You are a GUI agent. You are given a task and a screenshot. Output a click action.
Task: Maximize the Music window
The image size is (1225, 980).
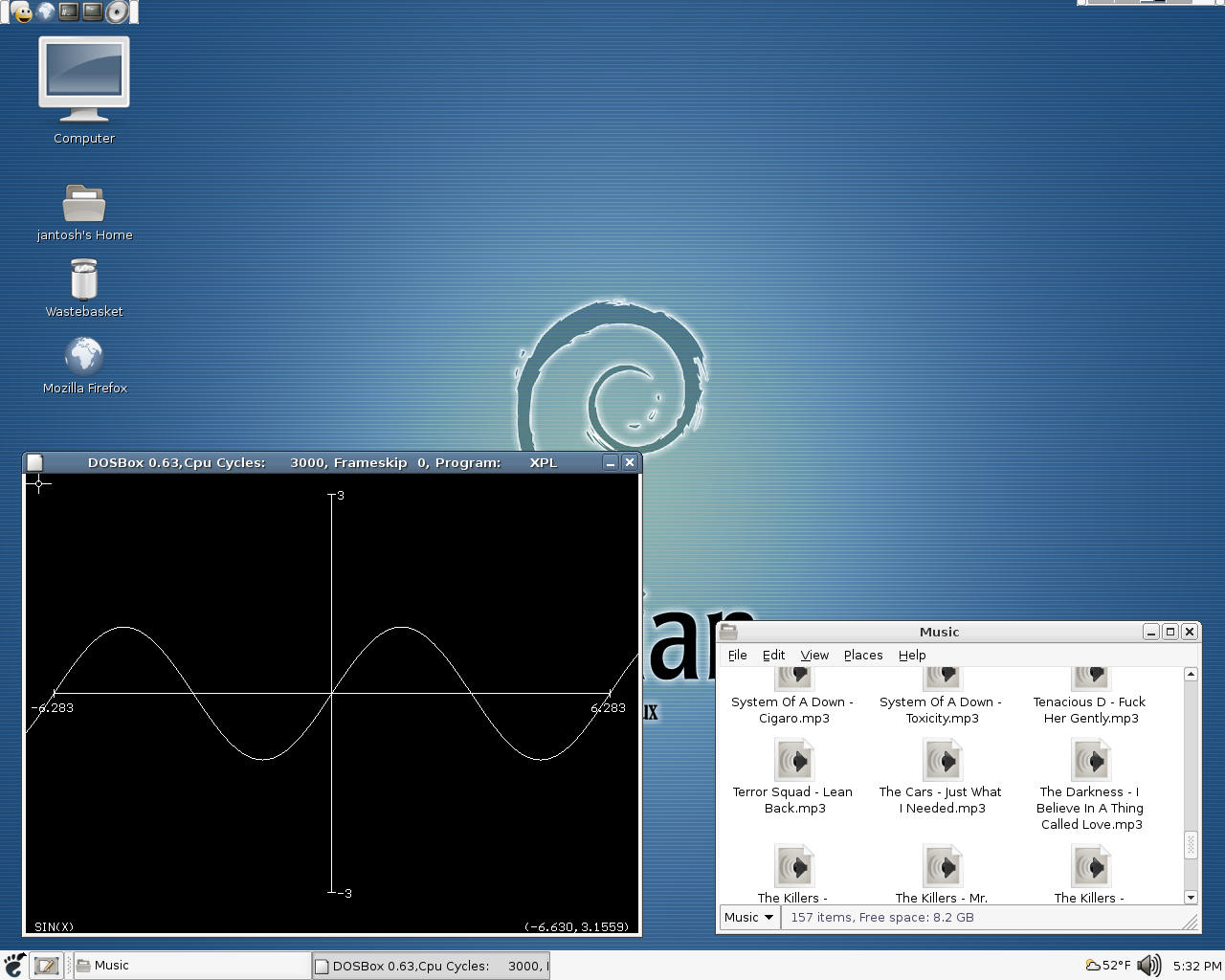point(1169,632)
